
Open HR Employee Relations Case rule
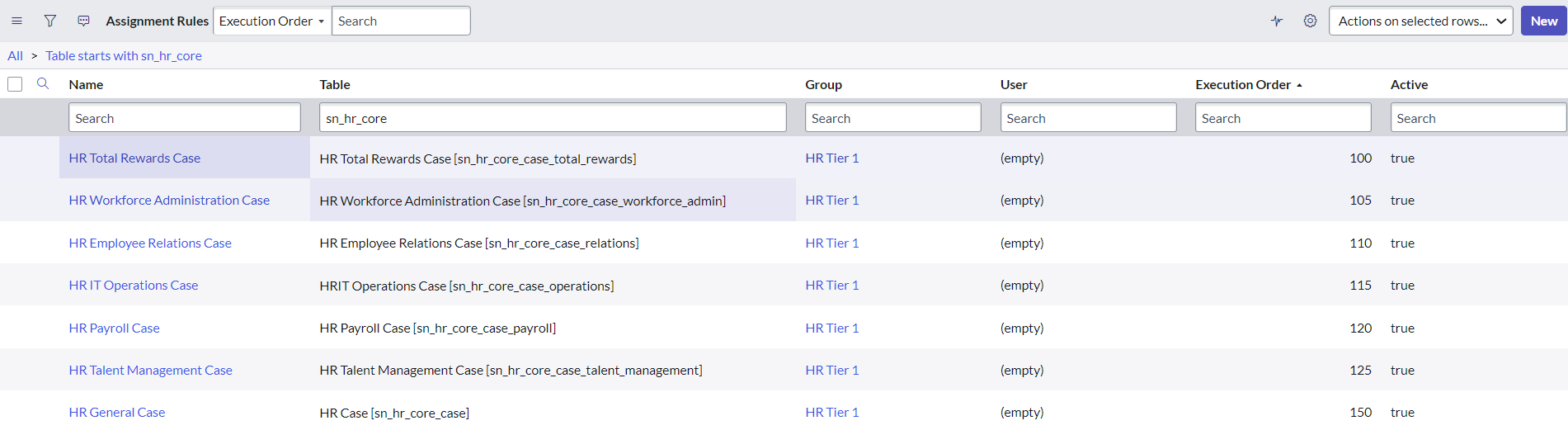tap(150, 243)
